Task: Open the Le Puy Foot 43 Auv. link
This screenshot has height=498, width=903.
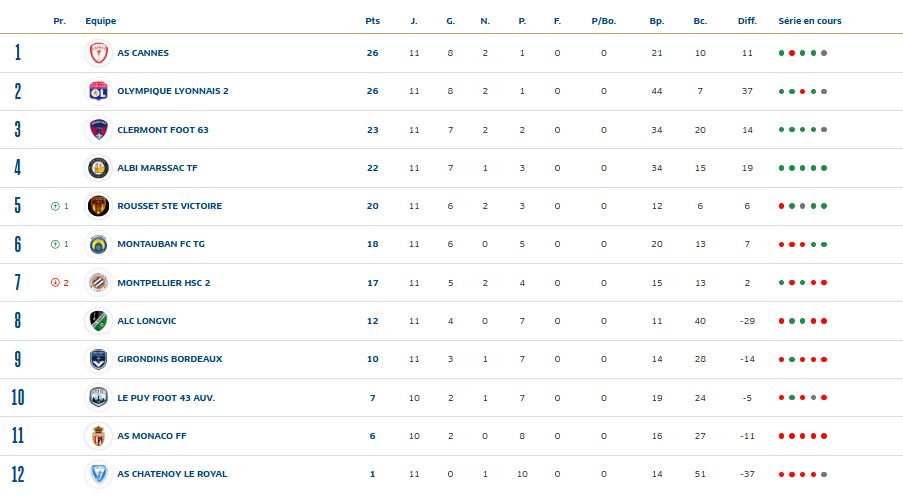Action: [x=166, y=398]
